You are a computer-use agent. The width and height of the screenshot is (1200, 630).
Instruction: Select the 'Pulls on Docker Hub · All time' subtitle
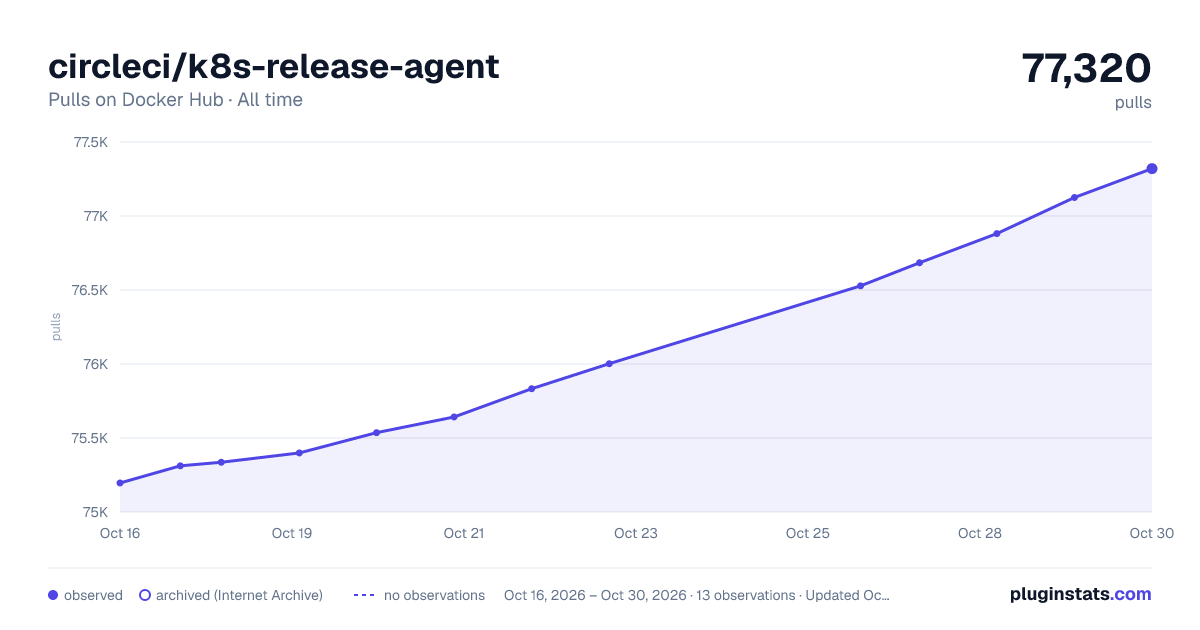point(175,100)
